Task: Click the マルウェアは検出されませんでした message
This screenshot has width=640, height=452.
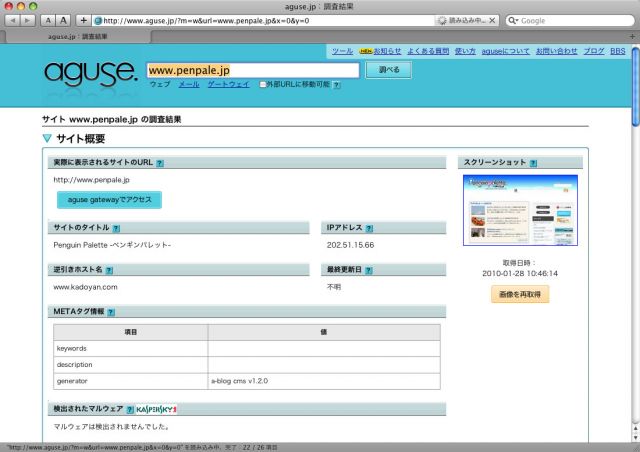Action: tap(112, 427)
